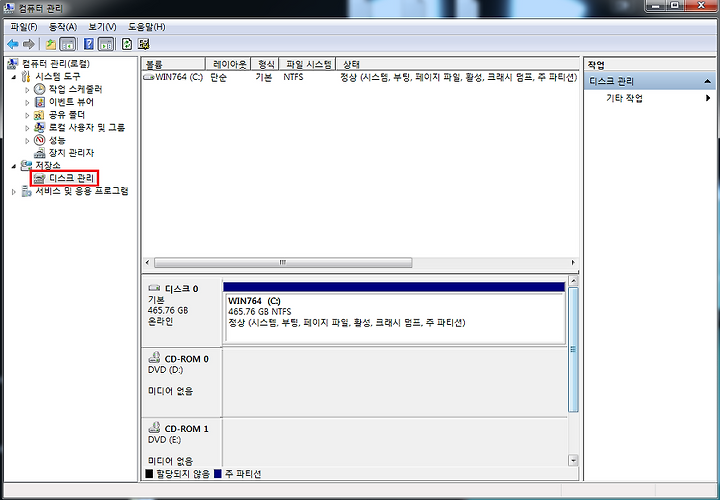The width and height of the screenshot is (720, 500).
Task: Select 컴퓨터 관리(로컬) root node
Action: click(x=56, y=64)
